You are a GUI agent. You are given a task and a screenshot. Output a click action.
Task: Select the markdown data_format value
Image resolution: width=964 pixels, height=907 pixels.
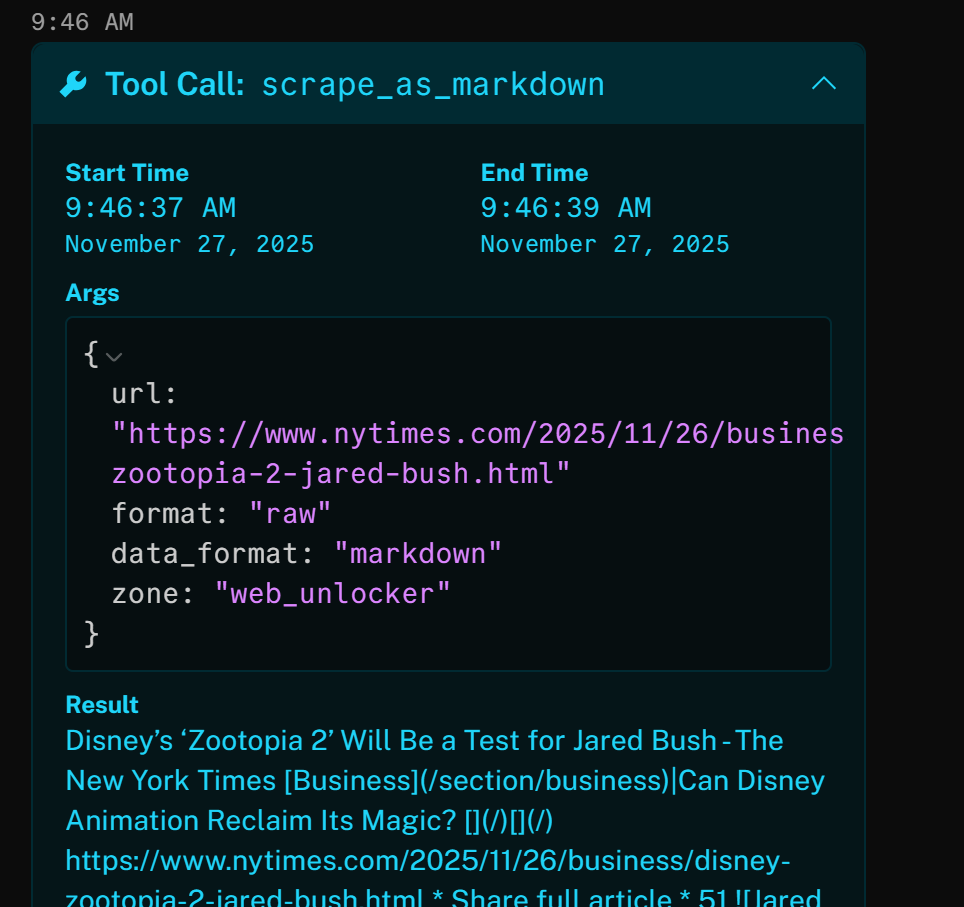[x=419, y=552]
